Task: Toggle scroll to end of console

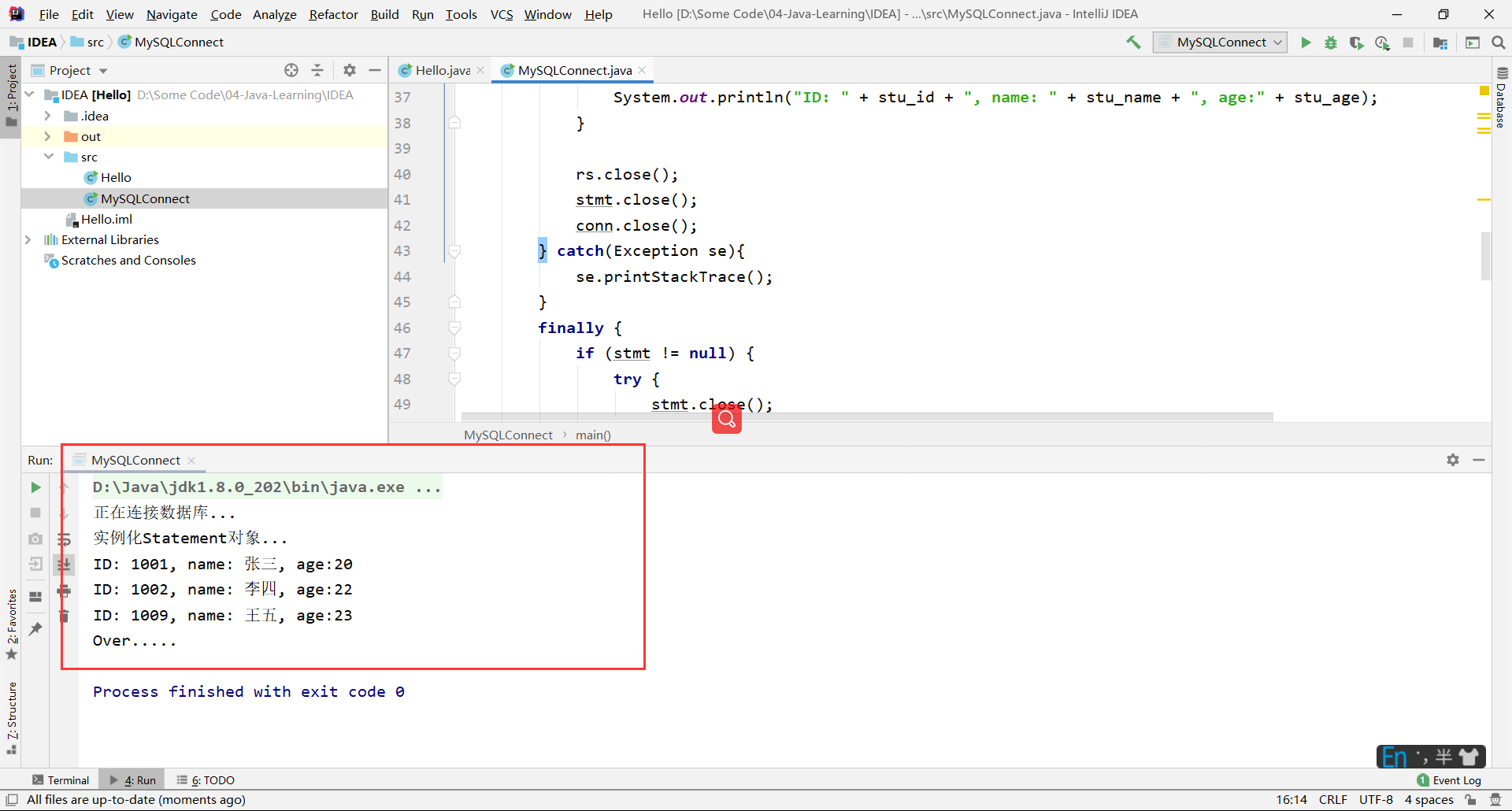Action: click(x=65, y=564)
